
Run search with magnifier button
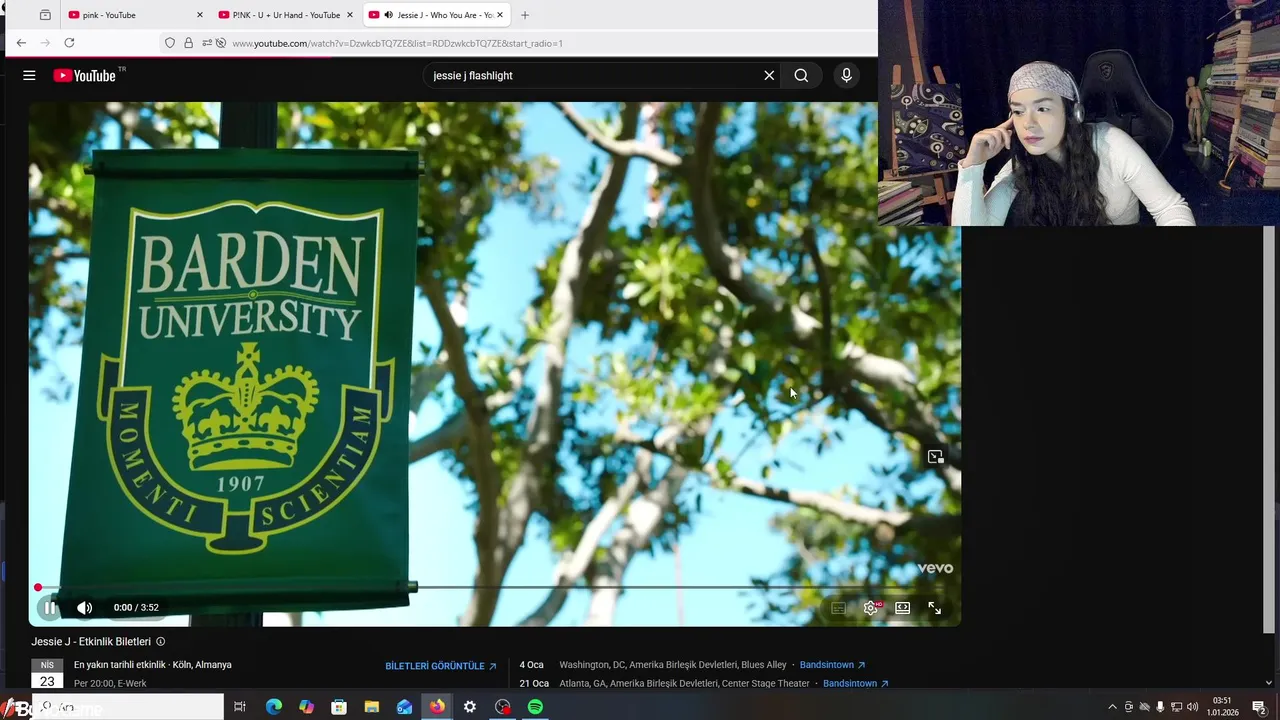(801, 75)
